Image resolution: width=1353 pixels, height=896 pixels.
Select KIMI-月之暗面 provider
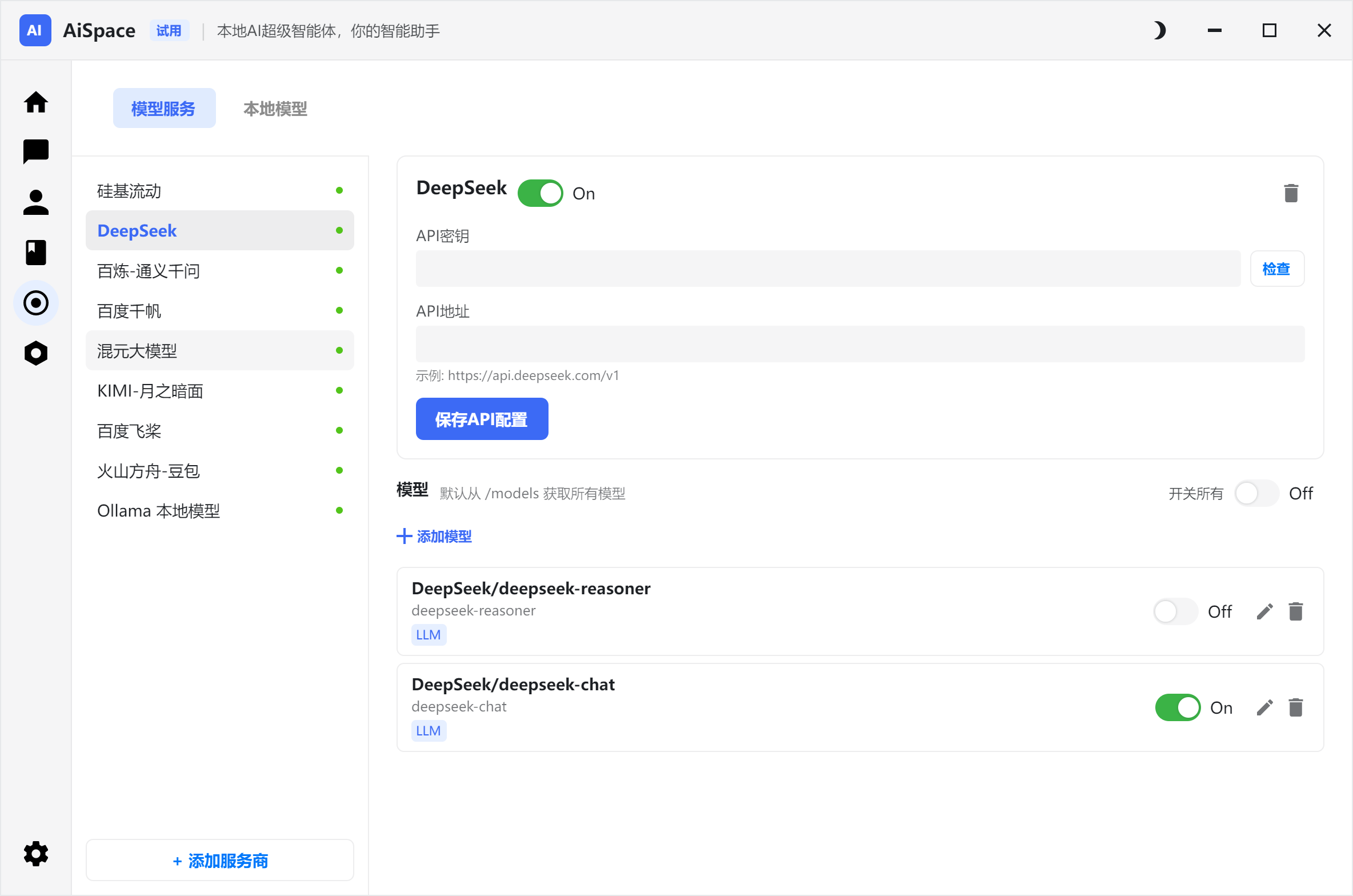[x=220, y=390]
